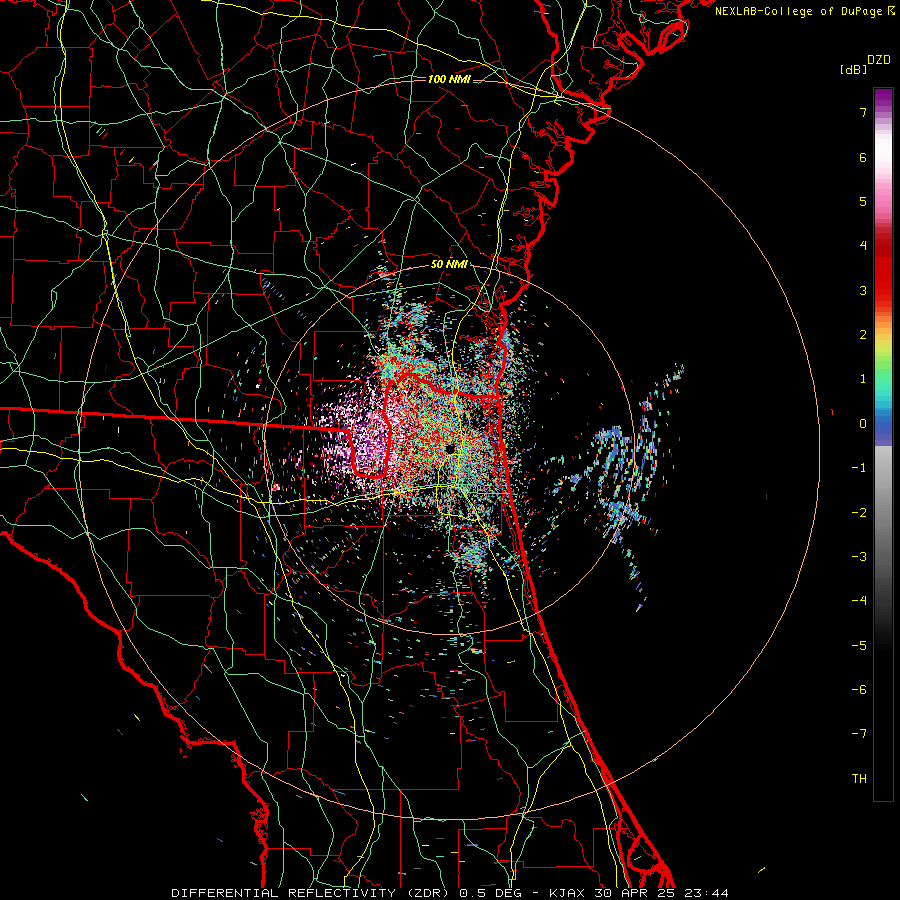Select the 100 NMI range ring label
Screen dimensions: 900x900
click(x=449, y=79)
